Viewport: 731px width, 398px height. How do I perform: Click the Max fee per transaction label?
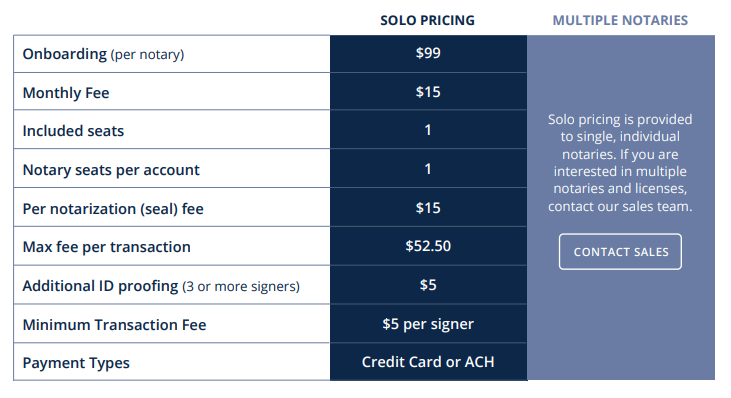tap(106, 247)
